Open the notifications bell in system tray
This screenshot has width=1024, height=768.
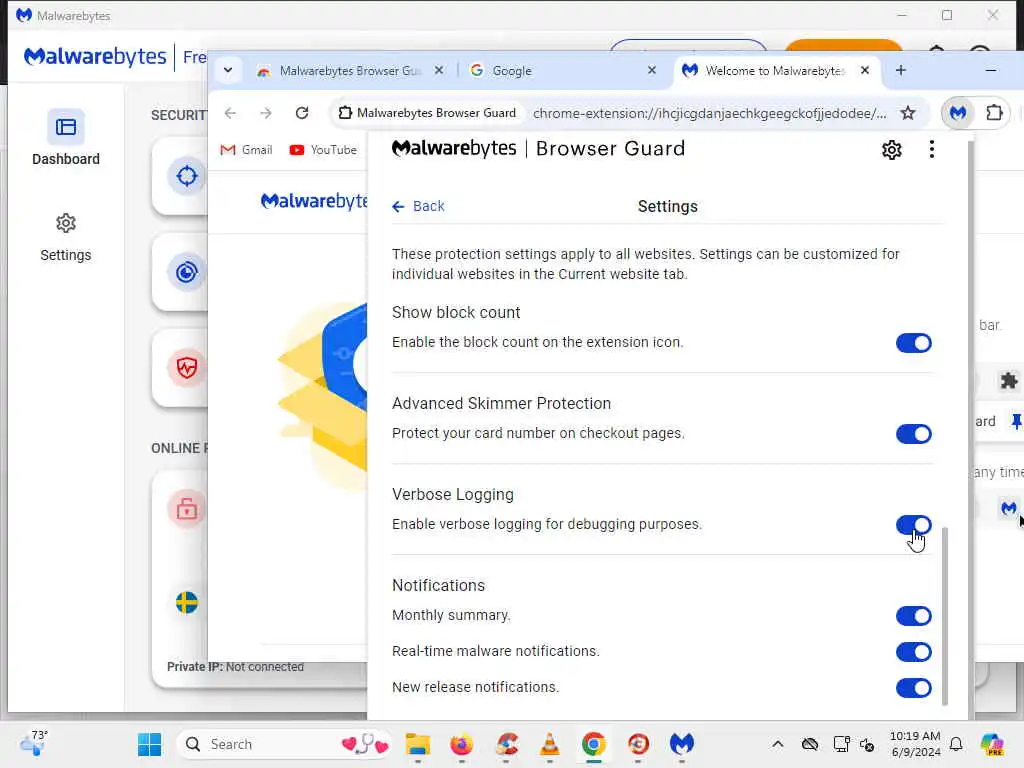click(956, 744)
